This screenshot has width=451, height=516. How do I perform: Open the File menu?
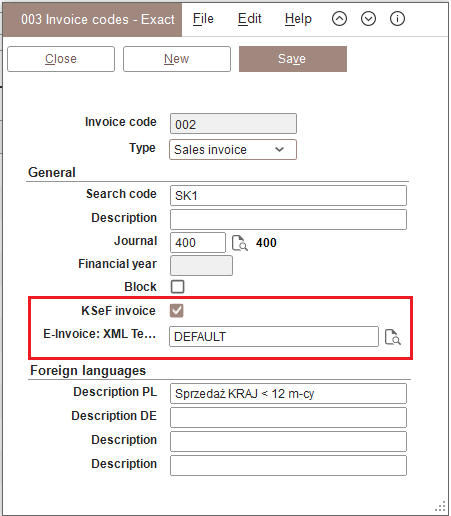pyautogui.click(x=203, y=19)
